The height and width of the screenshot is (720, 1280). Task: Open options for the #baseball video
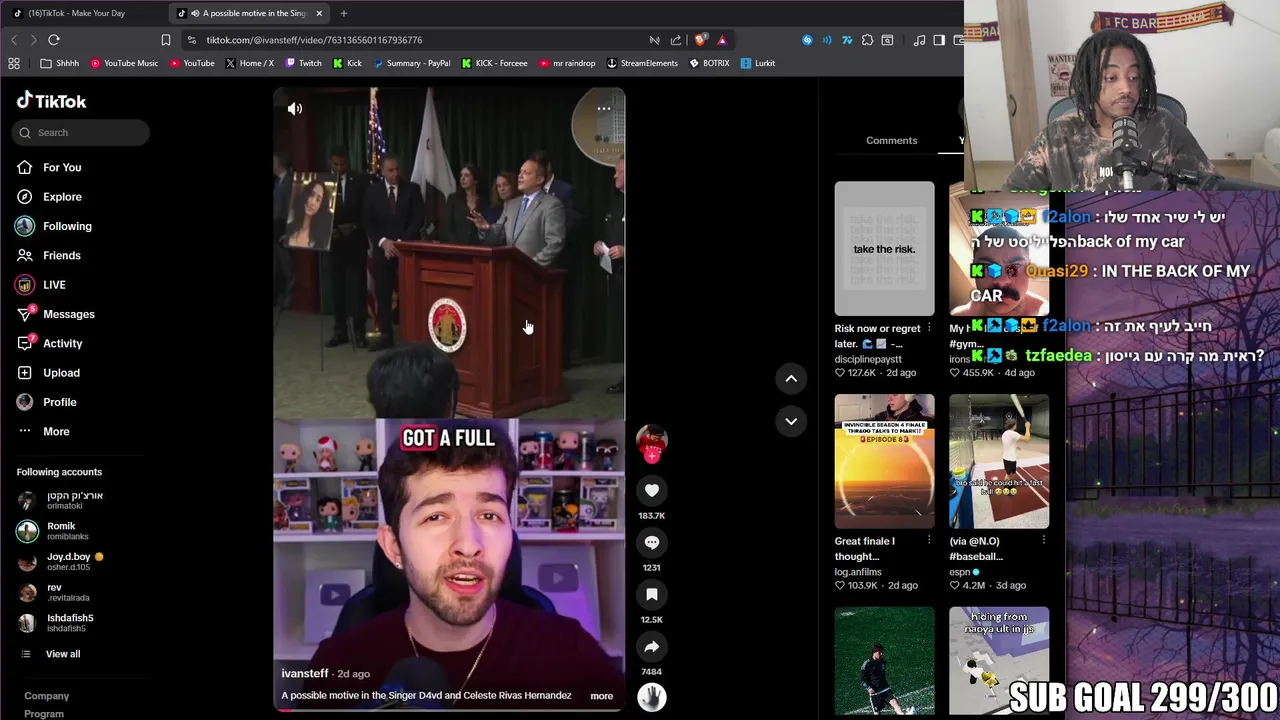pyautogui.click(x=1043, y=541)
